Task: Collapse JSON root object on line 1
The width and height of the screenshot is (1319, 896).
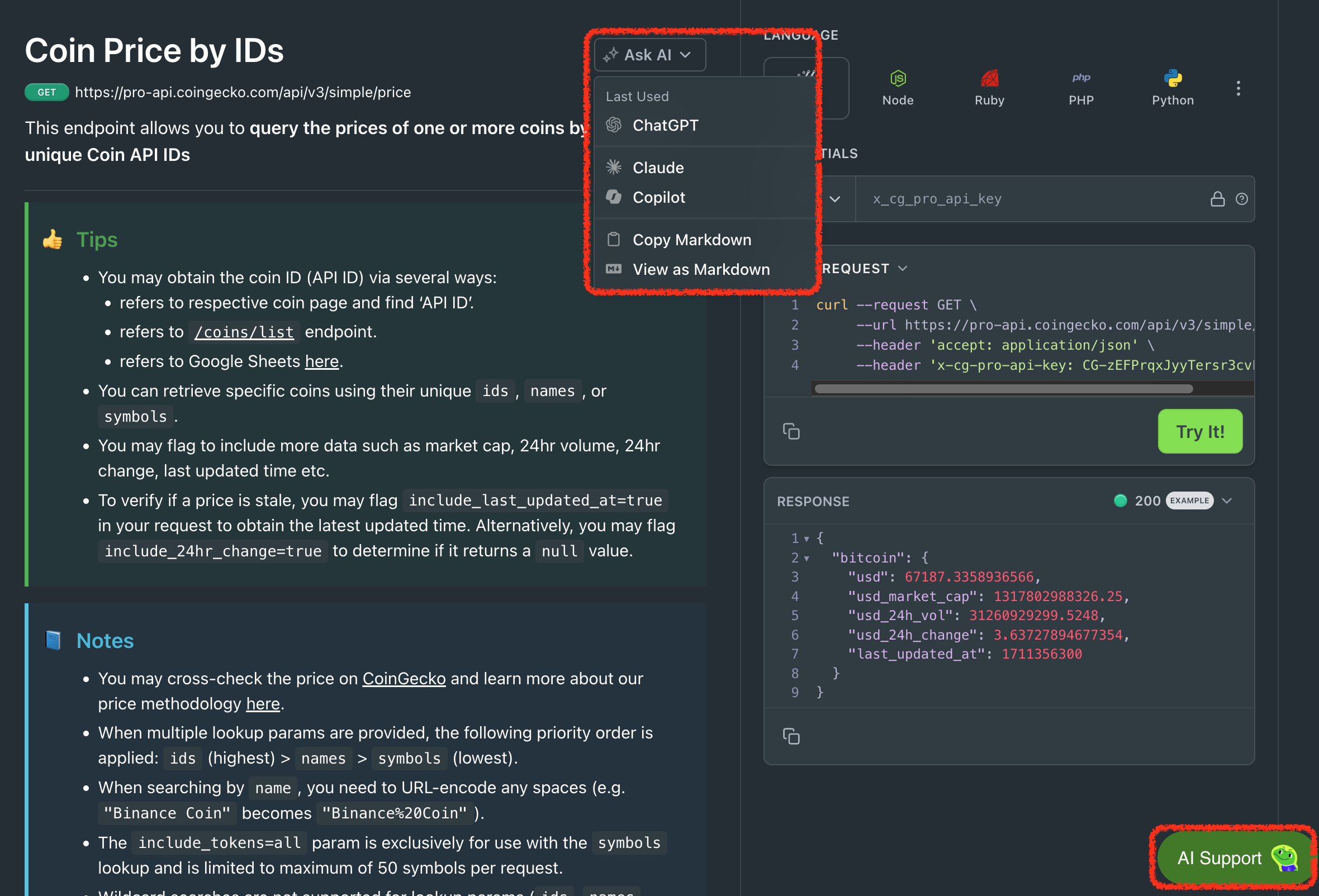Action: 806,538
